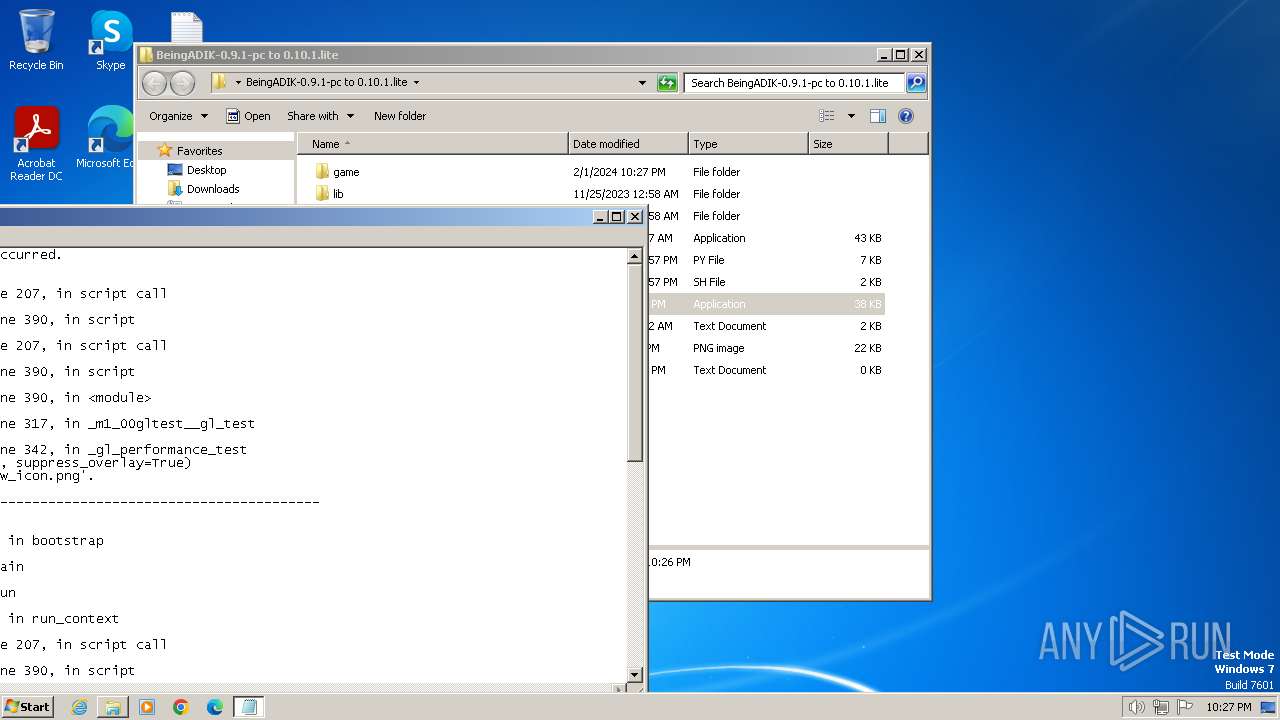Minimize the traceback error window

click(x=600, y=217)
